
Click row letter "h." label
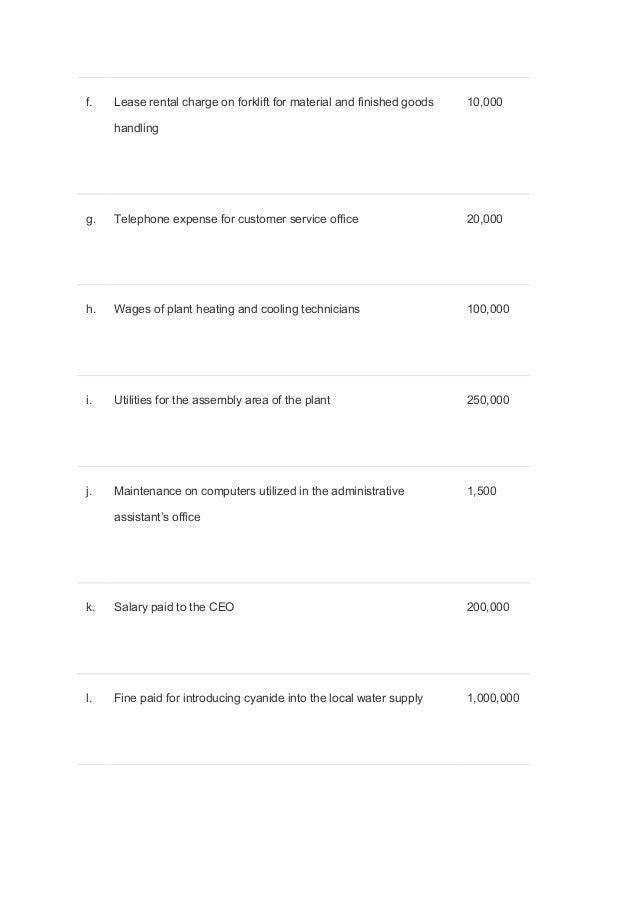point(91,310)
